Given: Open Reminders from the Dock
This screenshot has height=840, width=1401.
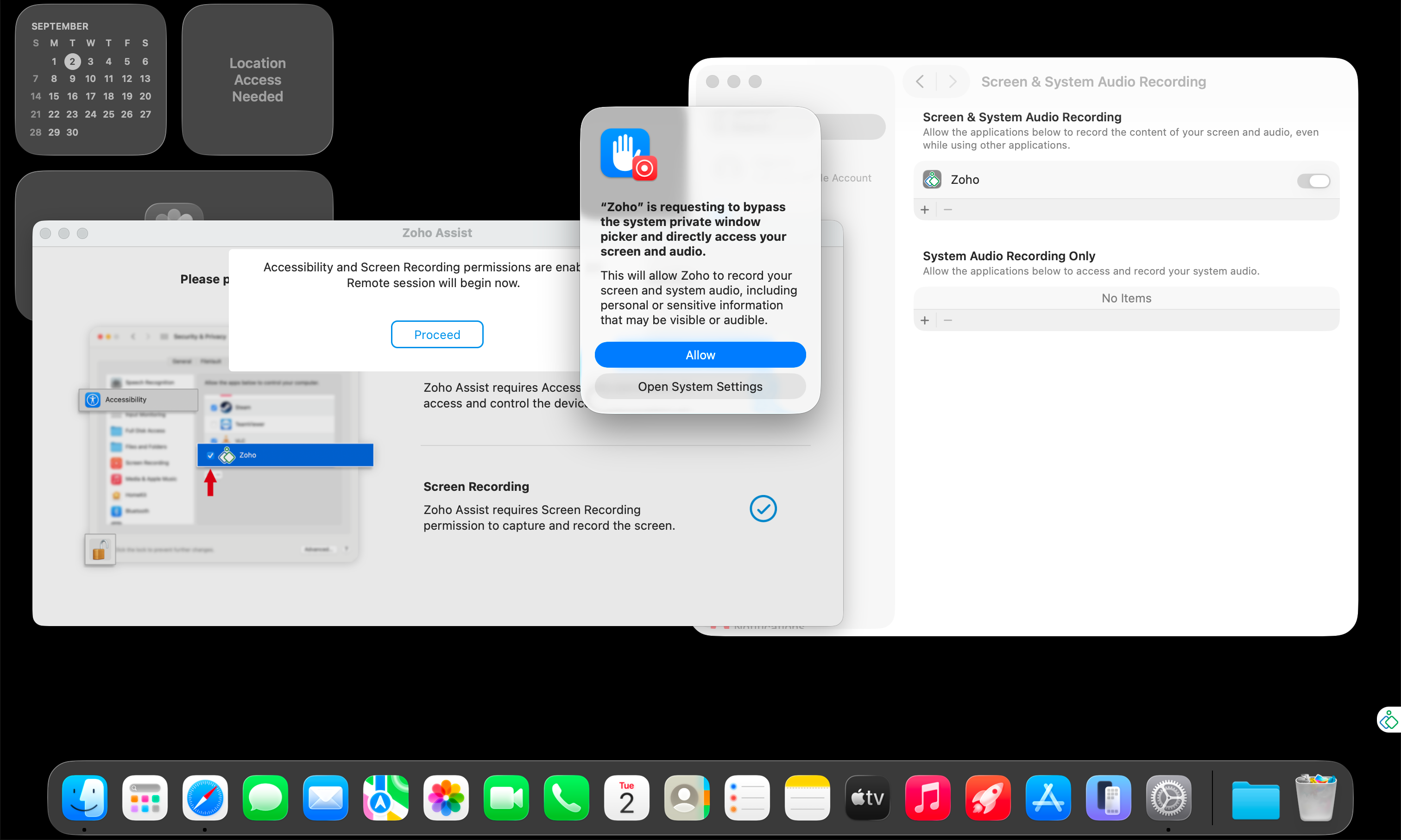Looking at the screenshot, I should pos(746,797).
